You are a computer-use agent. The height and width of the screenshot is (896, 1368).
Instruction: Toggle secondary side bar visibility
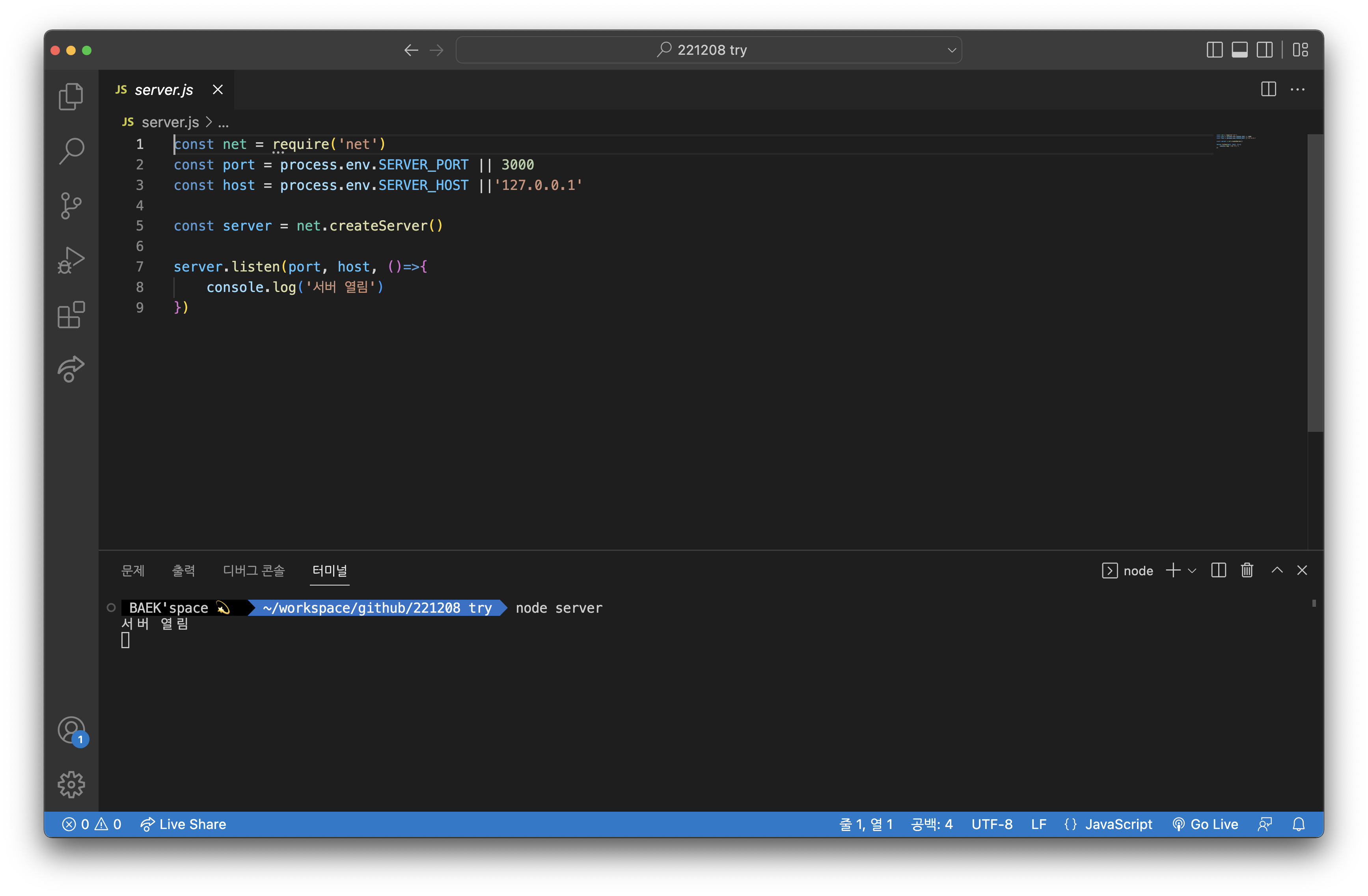(1265, 50)
